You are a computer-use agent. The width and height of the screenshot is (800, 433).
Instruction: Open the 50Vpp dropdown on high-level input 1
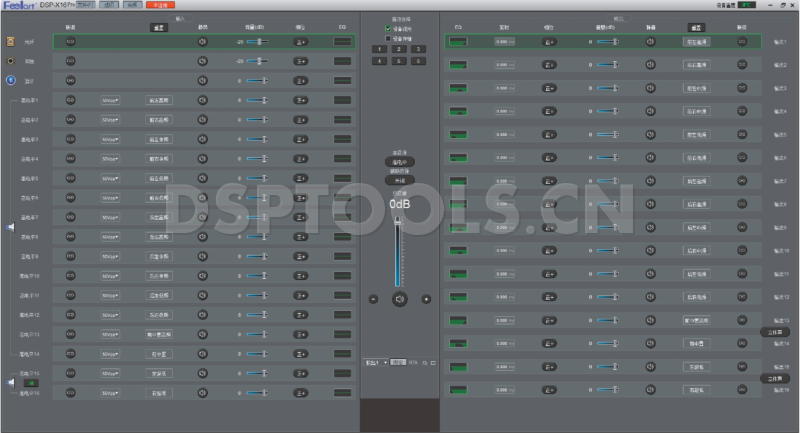pyautogui.click(x=109, y=100)
